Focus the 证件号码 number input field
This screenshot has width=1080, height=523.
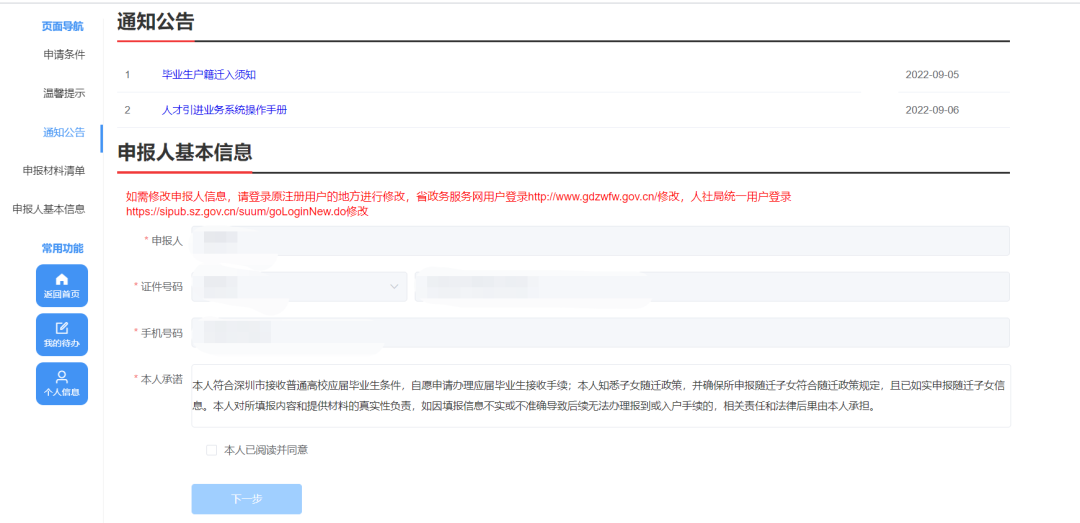712,287
